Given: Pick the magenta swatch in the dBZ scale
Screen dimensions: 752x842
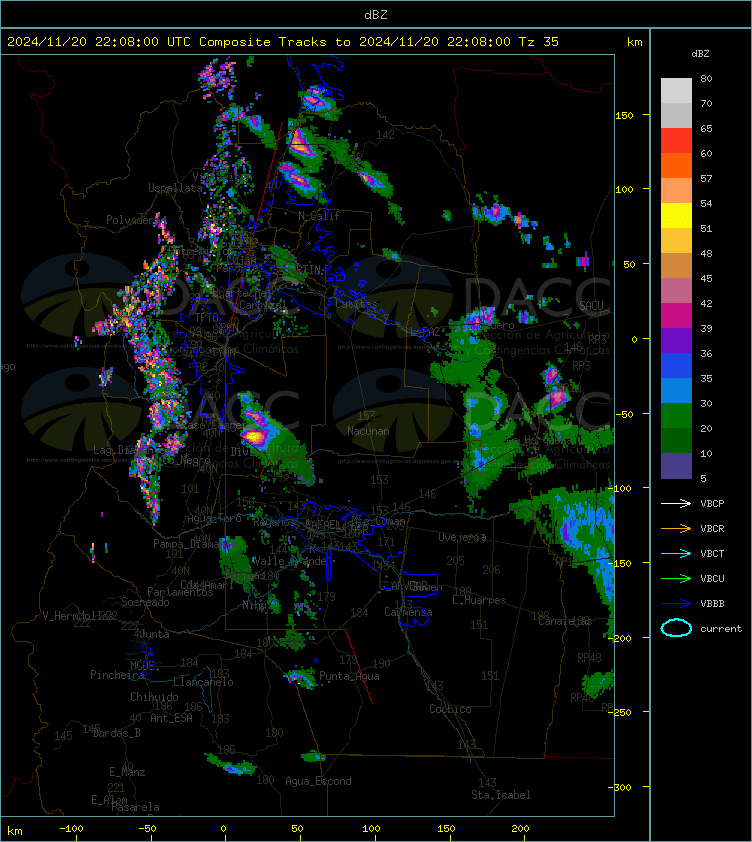Looking at the screenshot, I should [676, 315].
